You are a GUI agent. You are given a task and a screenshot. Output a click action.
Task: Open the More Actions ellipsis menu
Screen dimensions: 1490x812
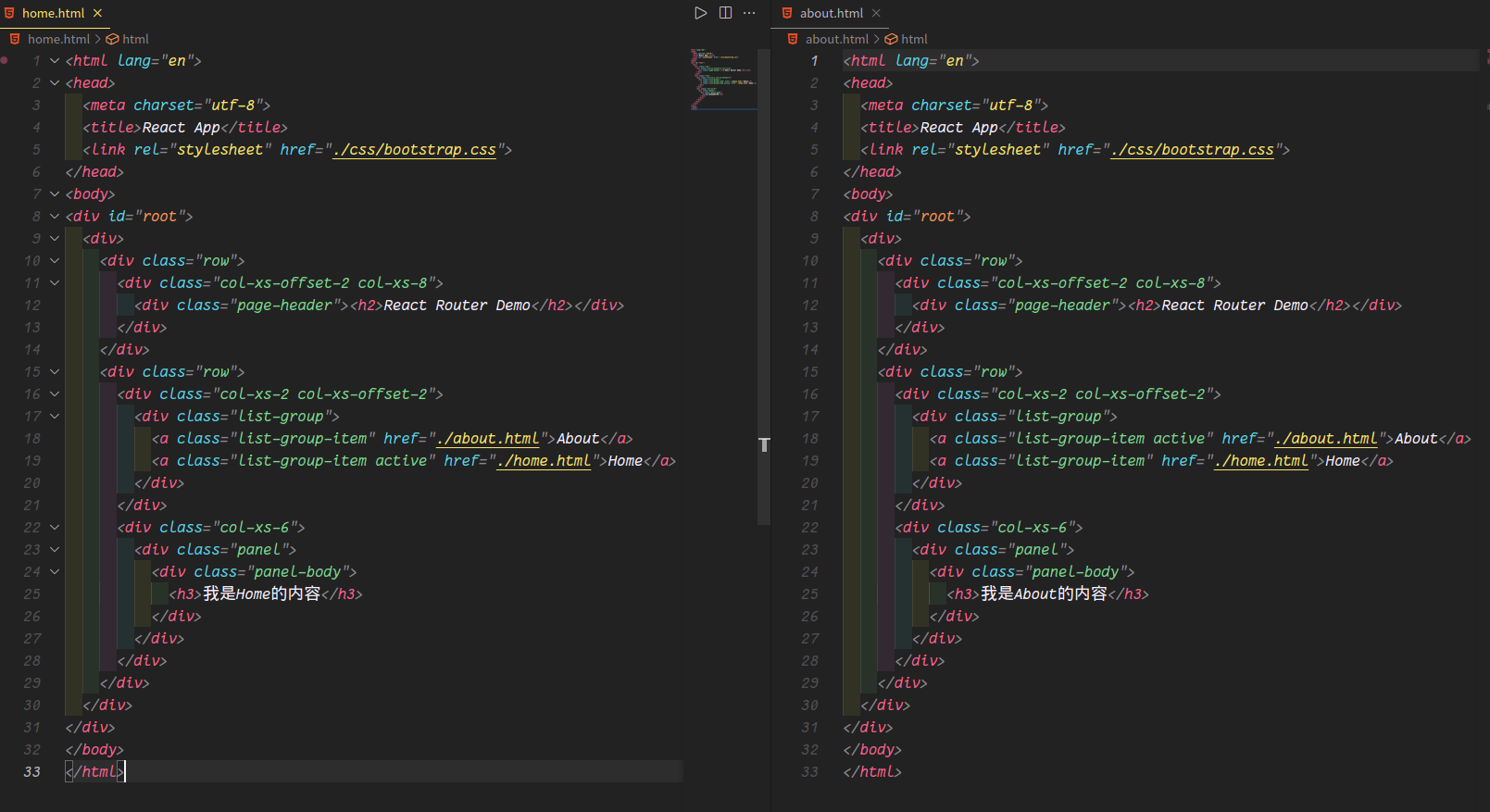point(749,13)
